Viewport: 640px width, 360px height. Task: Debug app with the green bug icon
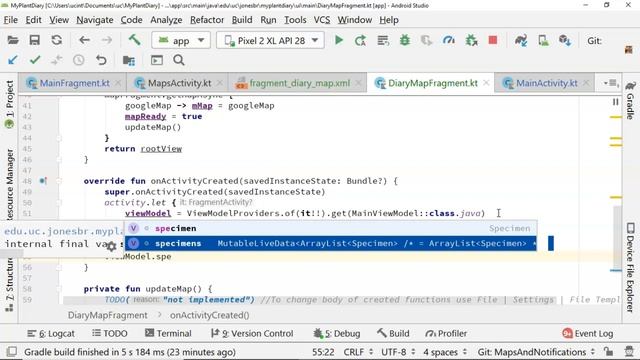pos(405,40)
